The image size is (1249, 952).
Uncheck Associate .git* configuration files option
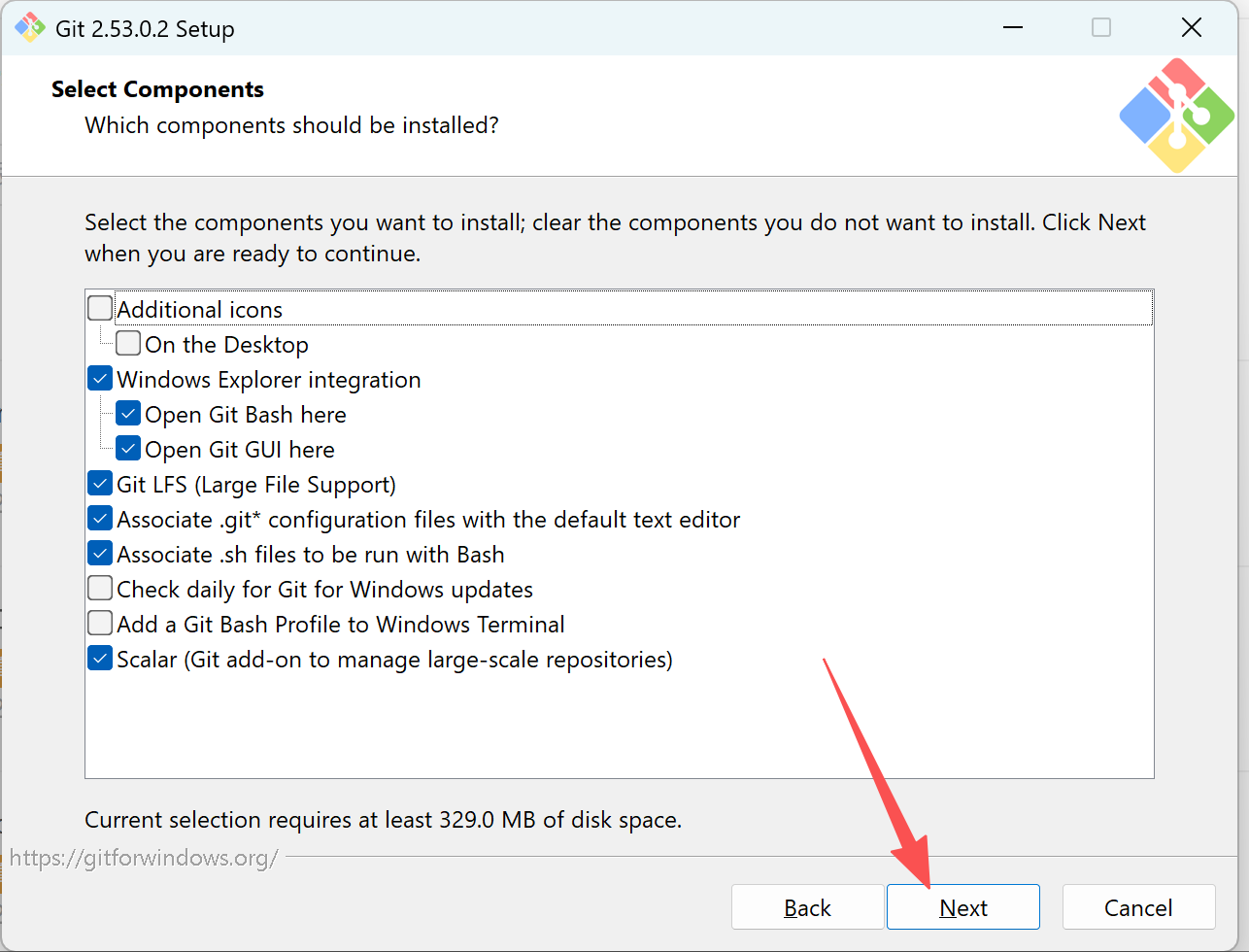click(x=100, y=519)
